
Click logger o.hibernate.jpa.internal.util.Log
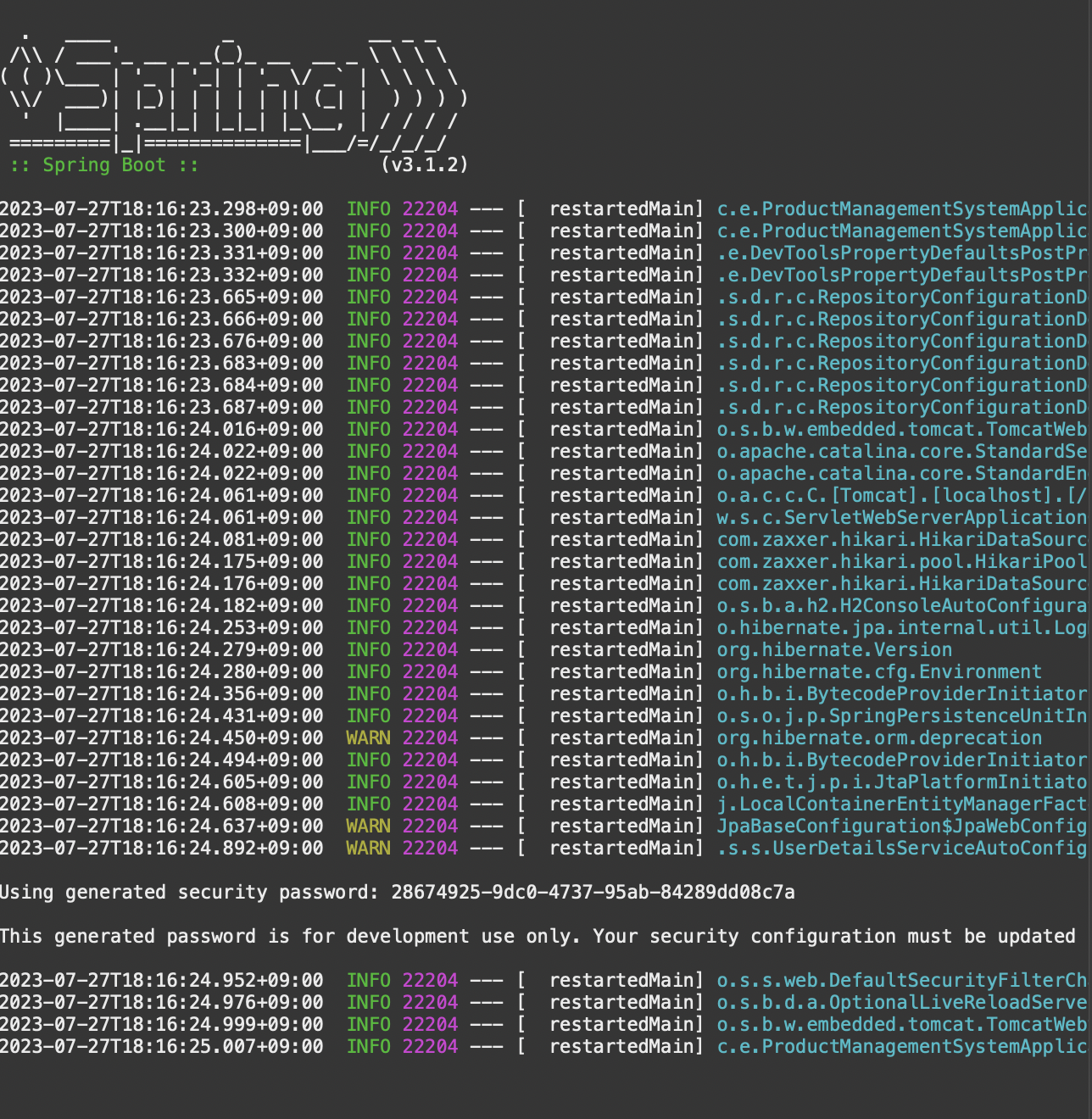(x=902, y=627)
